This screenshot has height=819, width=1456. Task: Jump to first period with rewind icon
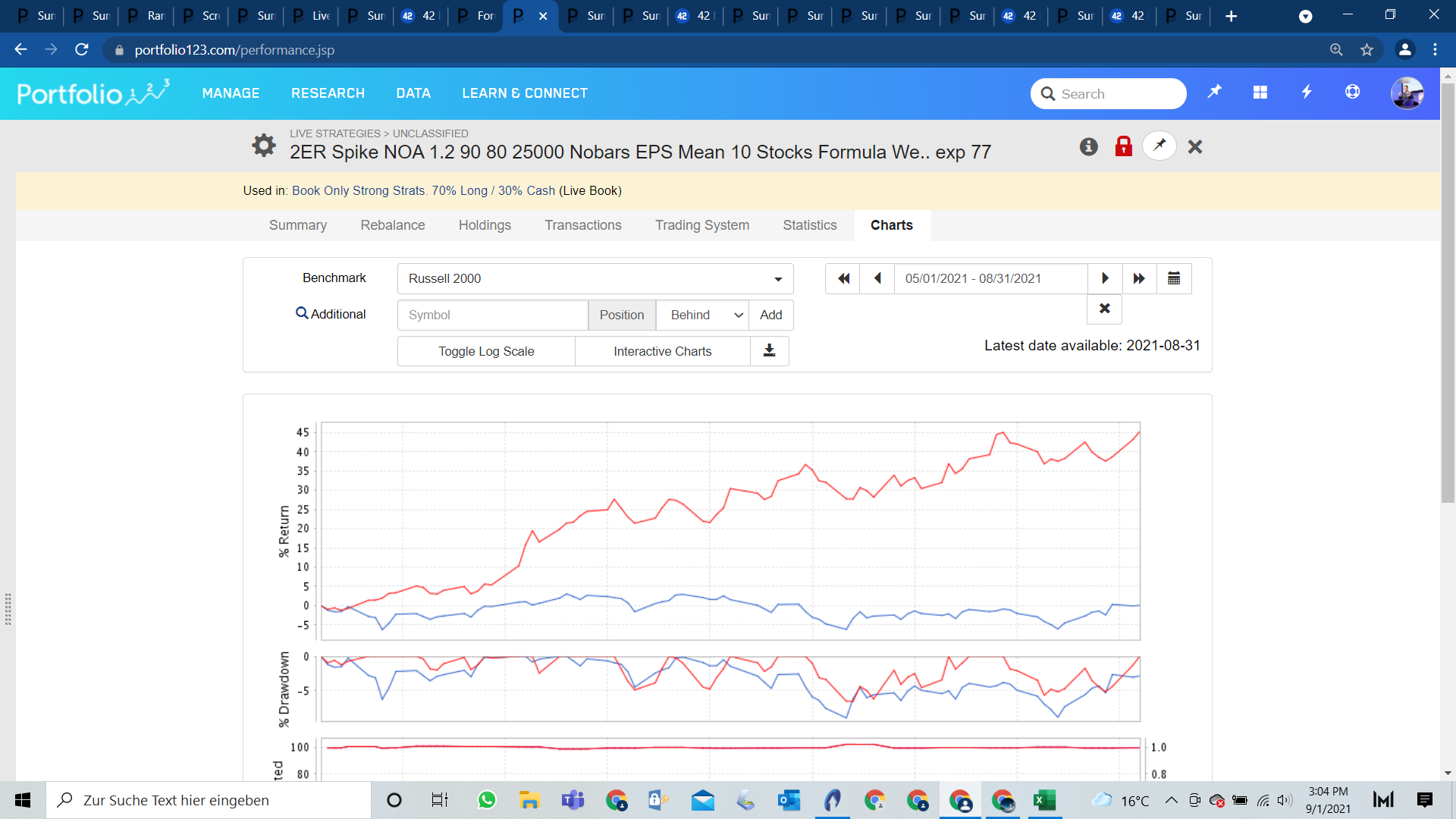[x=843, y=278]
